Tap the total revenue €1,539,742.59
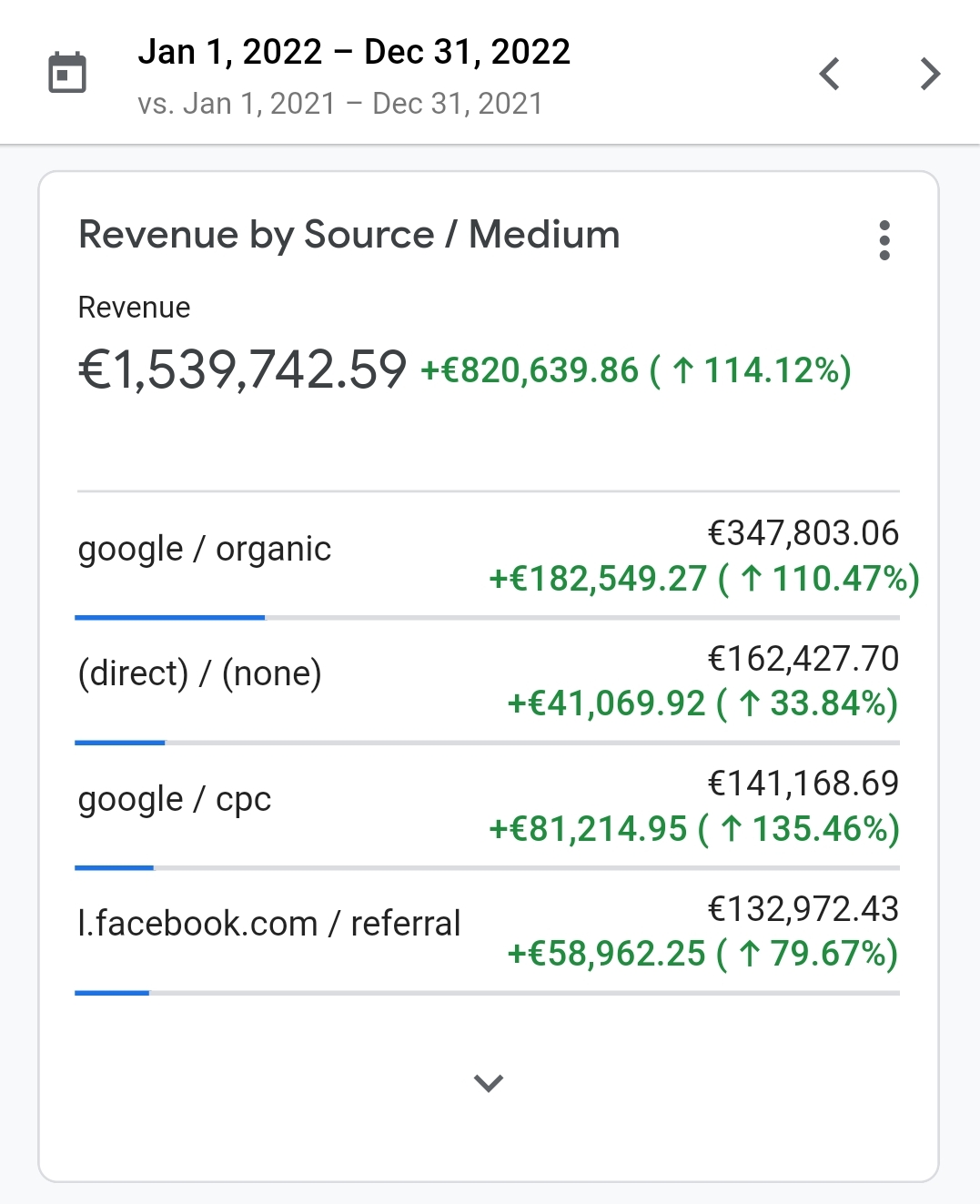Image resolution: width=980 pixels, height=1204 pixels. [x=242, y=369]
